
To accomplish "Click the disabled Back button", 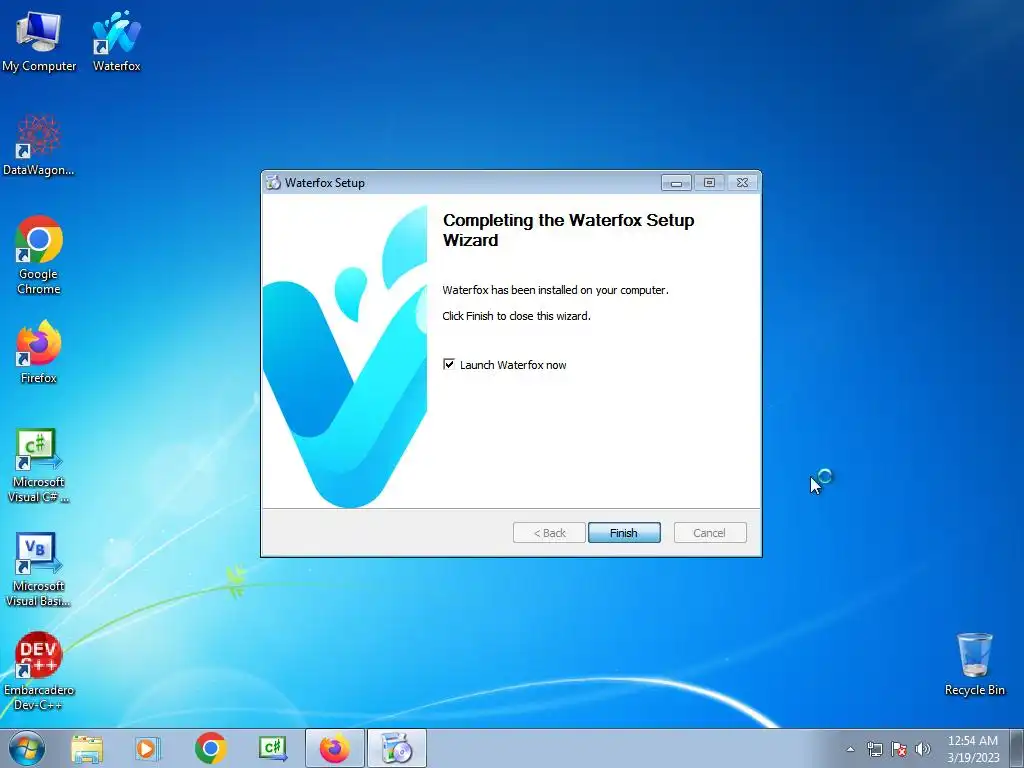I will pos(549,533).
